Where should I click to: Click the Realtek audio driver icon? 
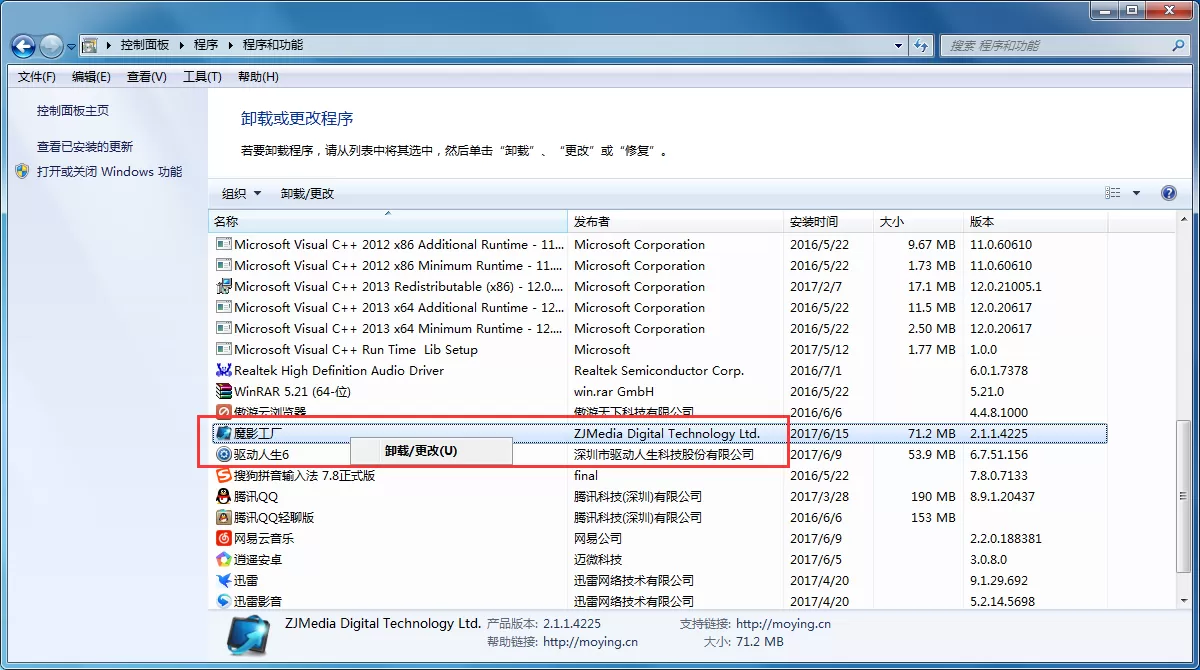(224, 371)
